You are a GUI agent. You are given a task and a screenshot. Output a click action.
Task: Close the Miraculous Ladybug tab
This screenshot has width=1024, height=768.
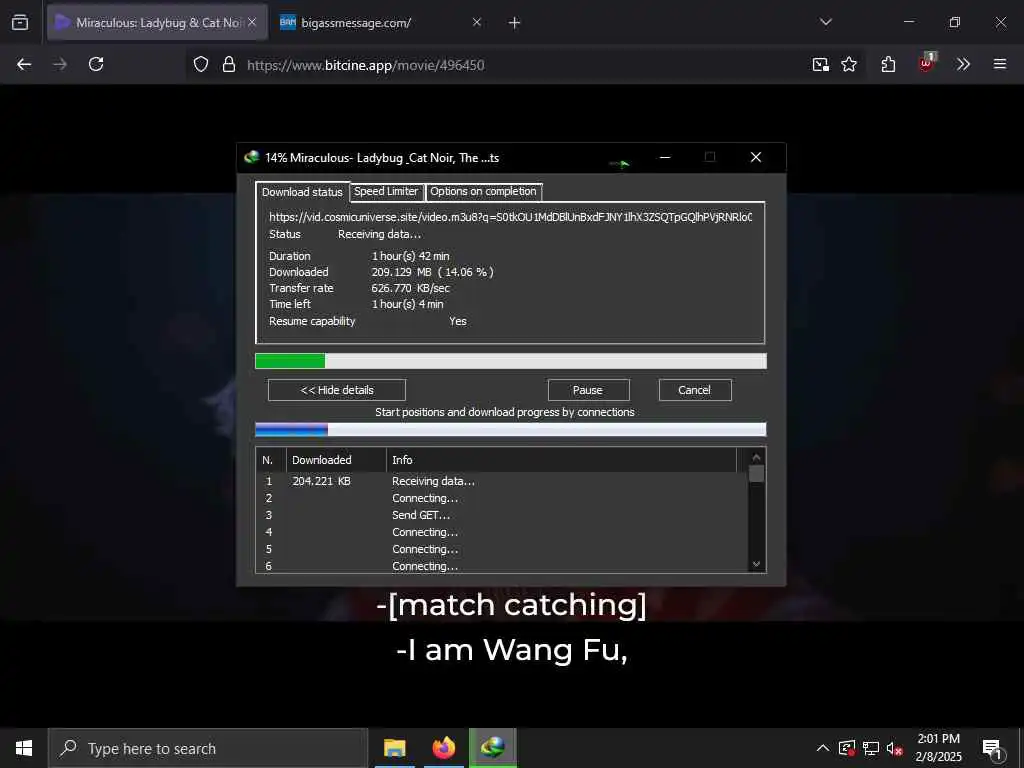252,22
